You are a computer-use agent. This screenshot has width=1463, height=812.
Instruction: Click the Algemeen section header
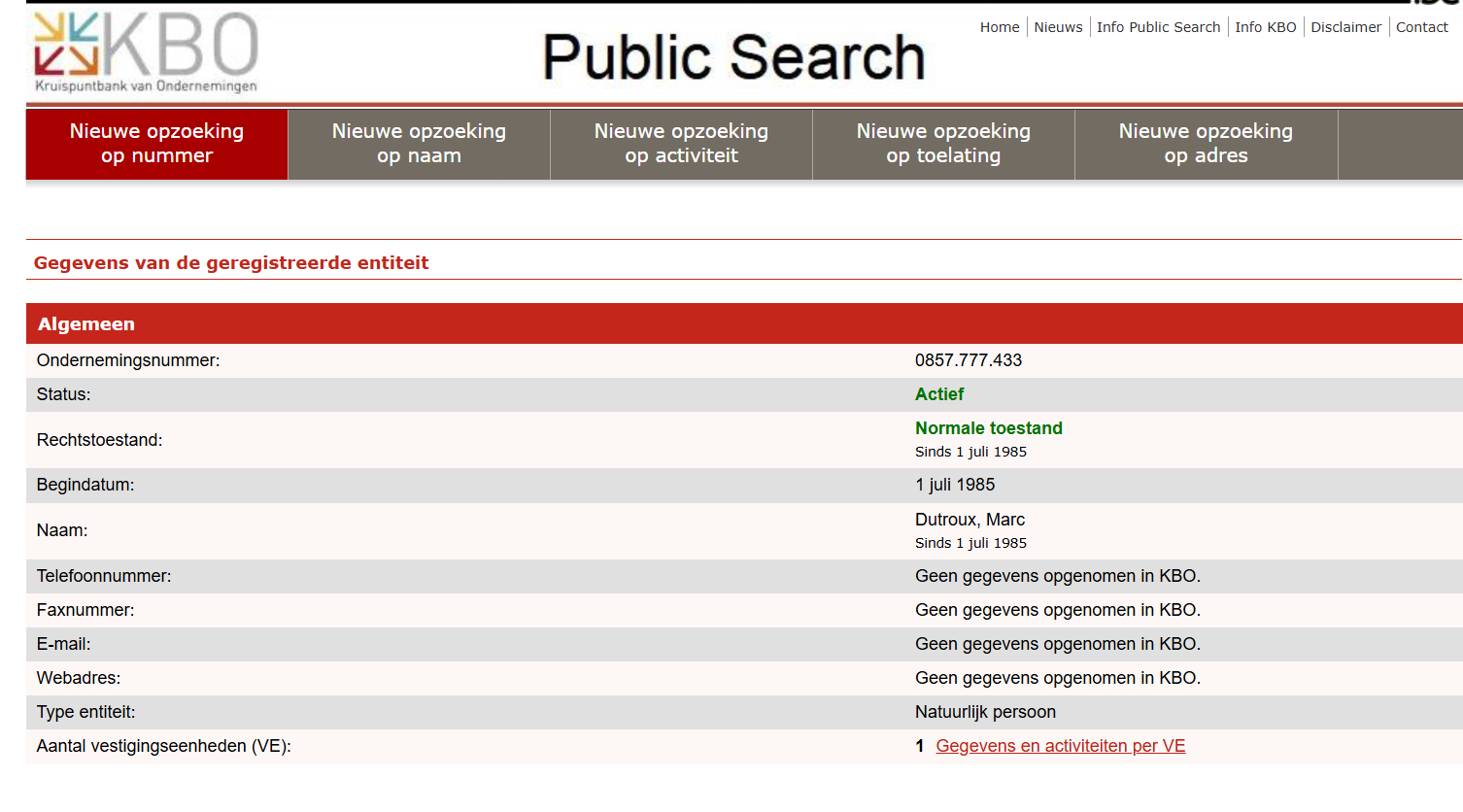tap(744, 323)
